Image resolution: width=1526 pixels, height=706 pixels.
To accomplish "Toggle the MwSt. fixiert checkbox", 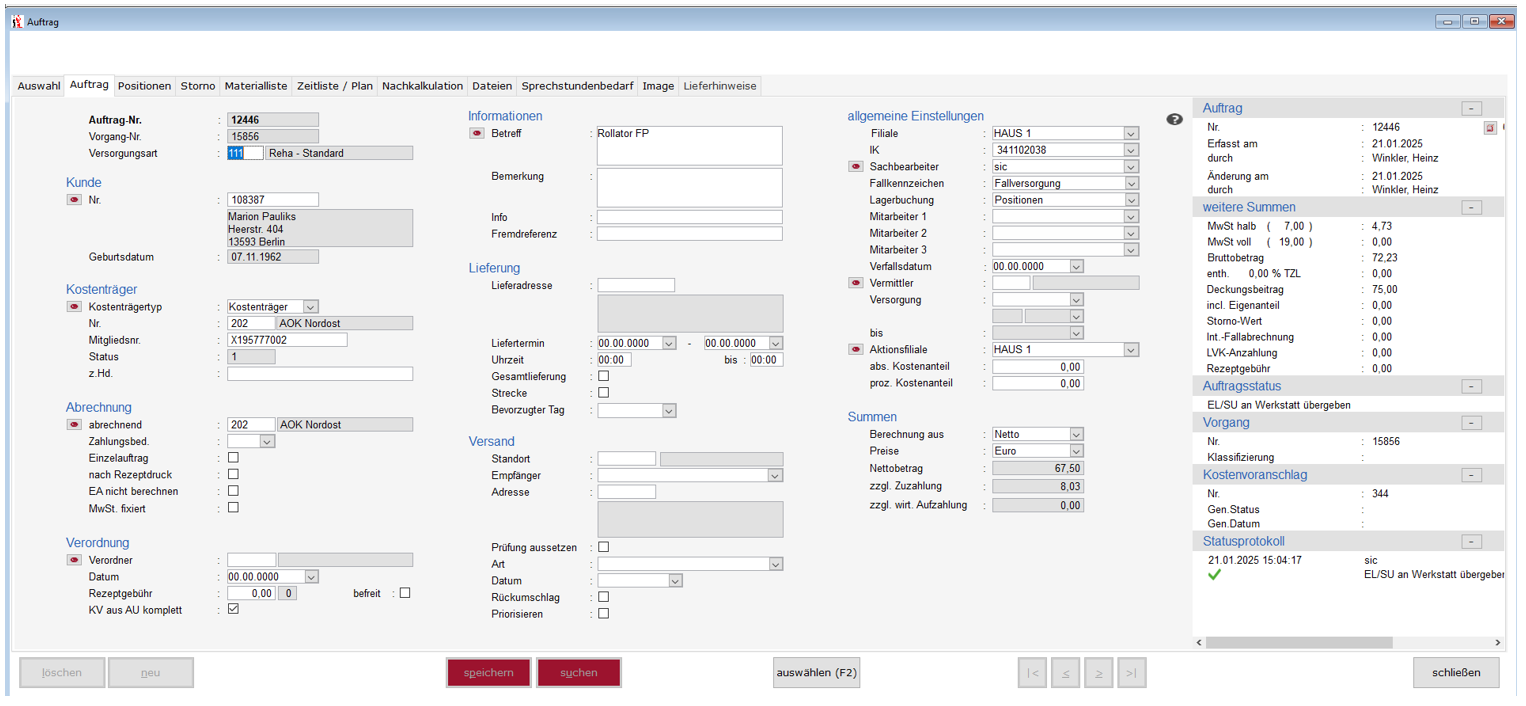I will coord(233,508).
